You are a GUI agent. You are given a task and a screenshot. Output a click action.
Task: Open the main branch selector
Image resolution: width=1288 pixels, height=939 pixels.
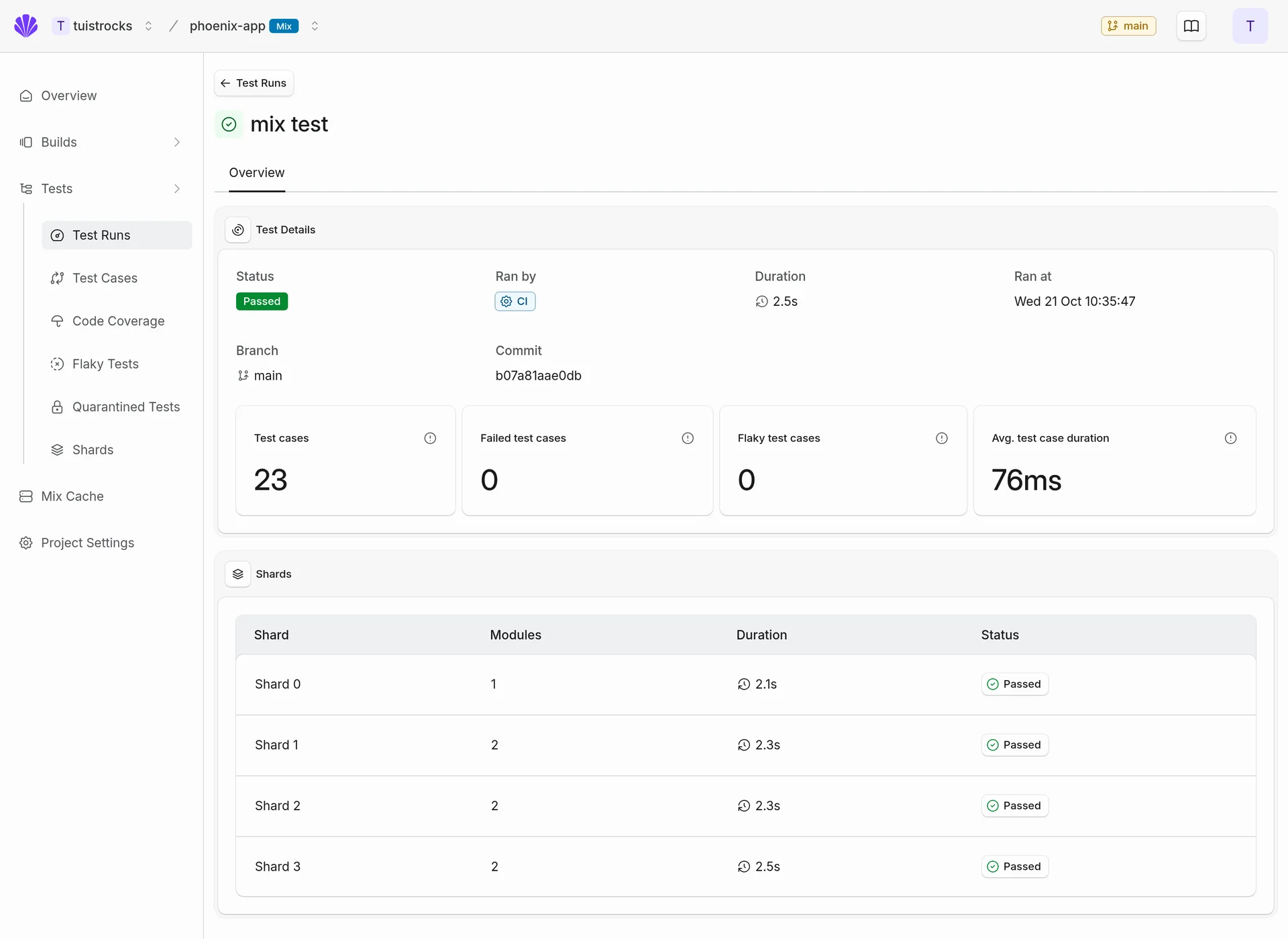tap(1128, 26)
